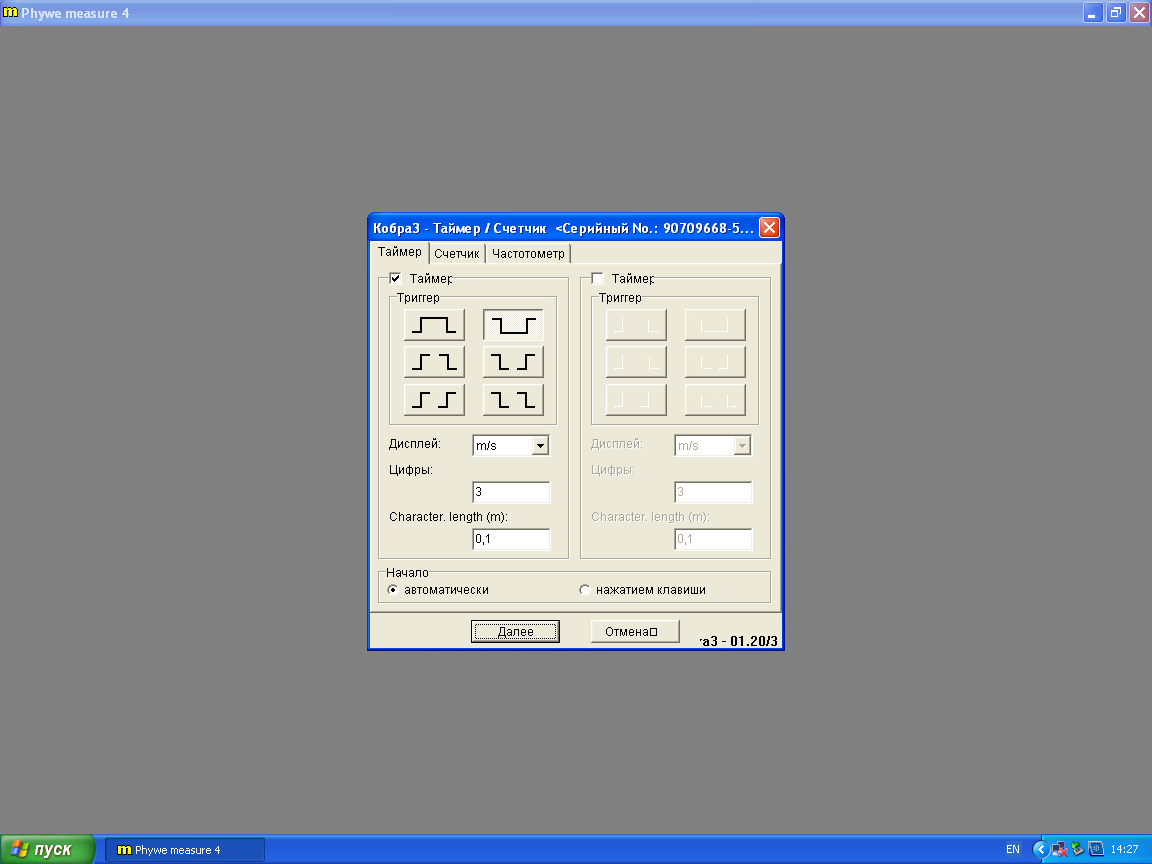Select the negative pulse trigger icon (currently pressed)
This screenshot has width=1152, height=864.
[x=513, y=325]
